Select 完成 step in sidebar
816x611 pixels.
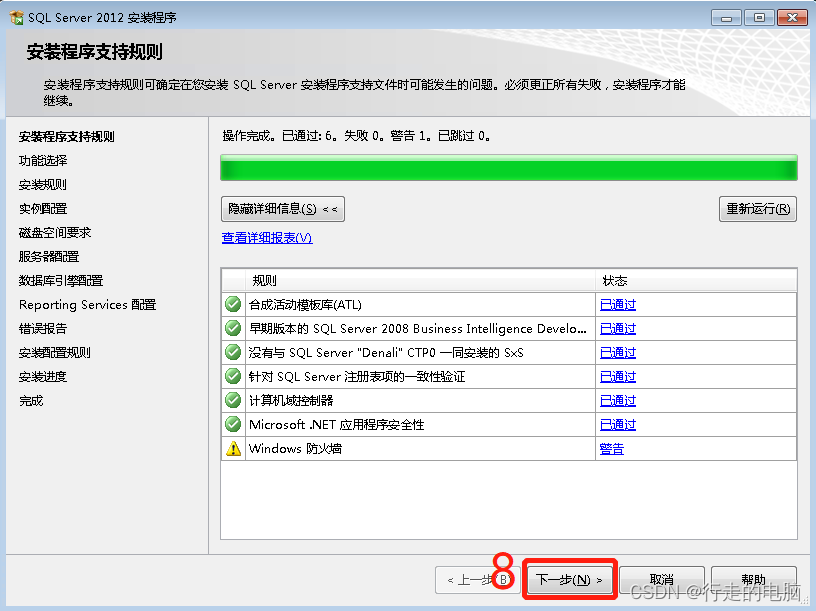tap(31, 400)
